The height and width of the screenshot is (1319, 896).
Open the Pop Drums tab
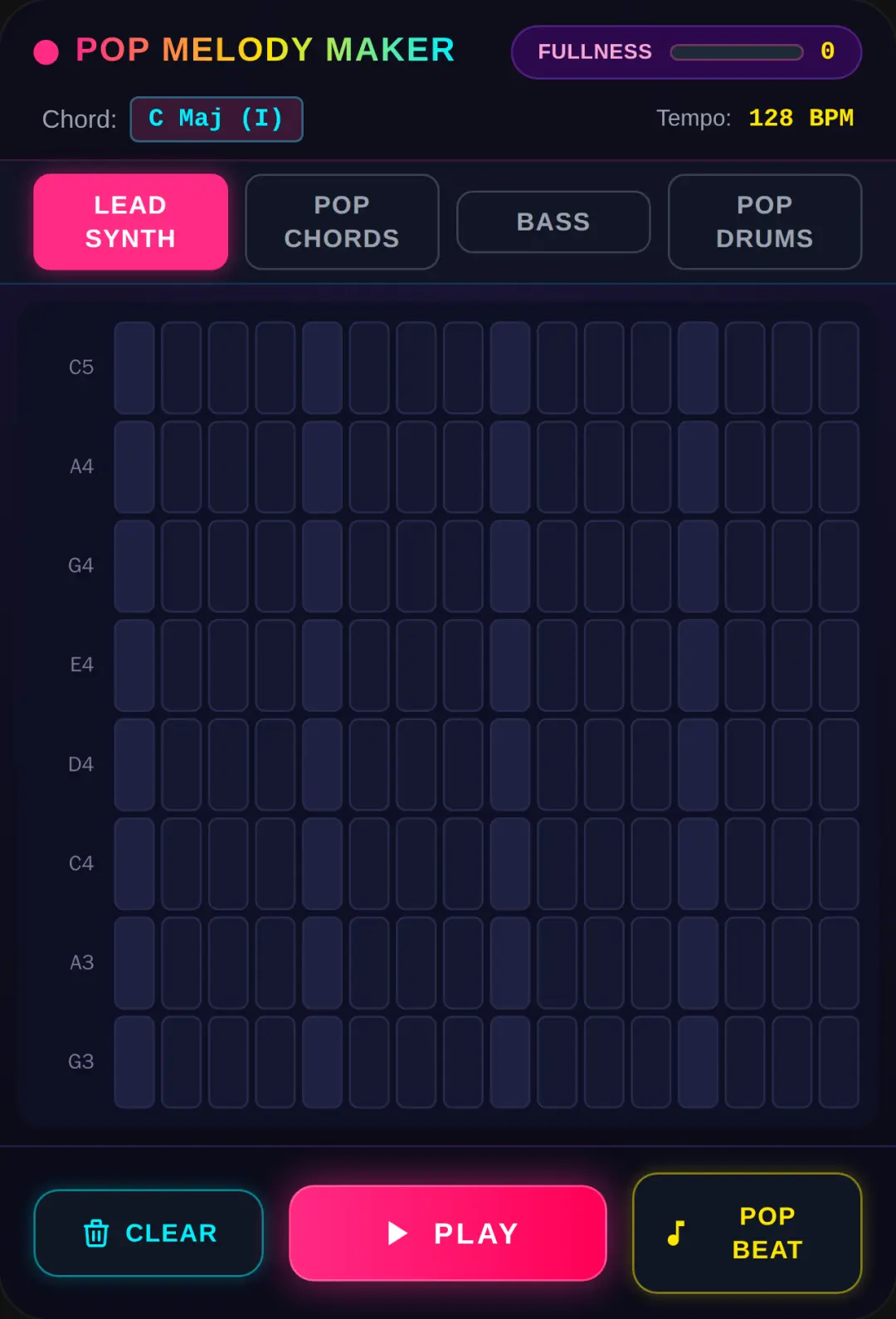tap(765, 221)
